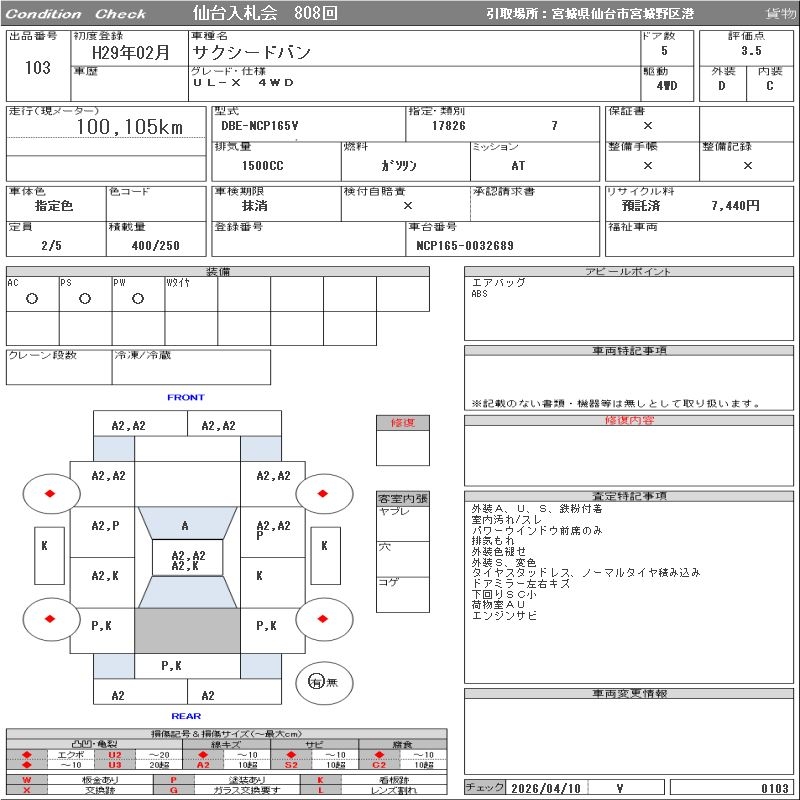This screenshot has width=800, height=800.
Task: Select the spare tire 有/無 indicator circle
Action: (x=318, y=681)
